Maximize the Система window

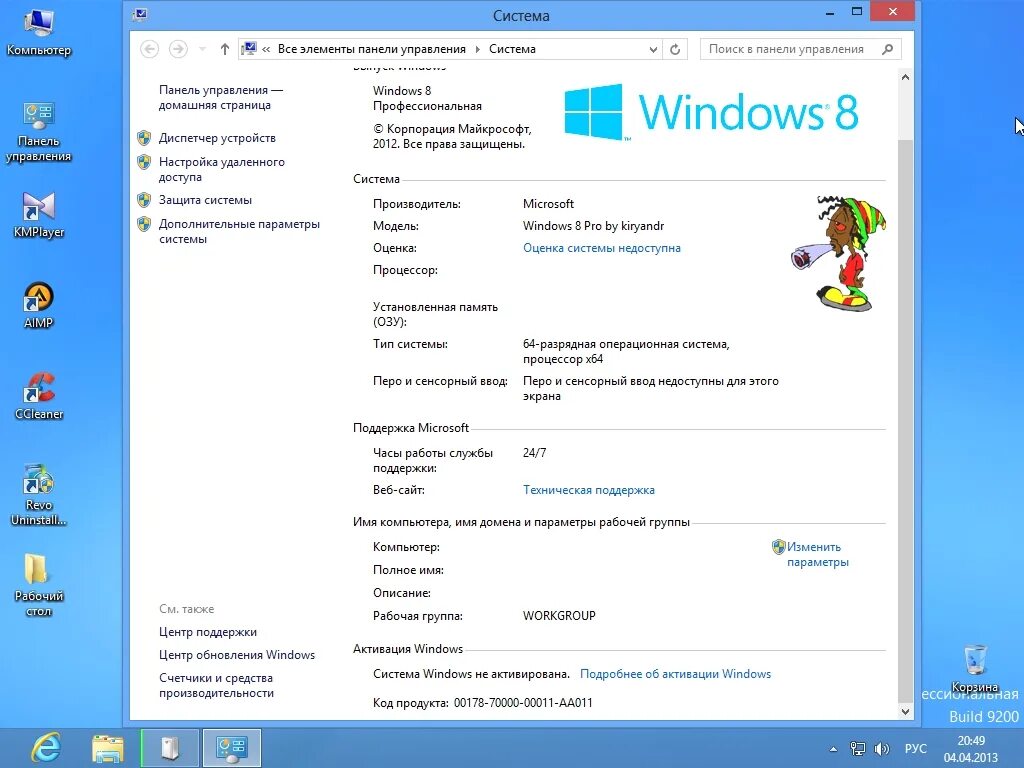pos(857,12)
